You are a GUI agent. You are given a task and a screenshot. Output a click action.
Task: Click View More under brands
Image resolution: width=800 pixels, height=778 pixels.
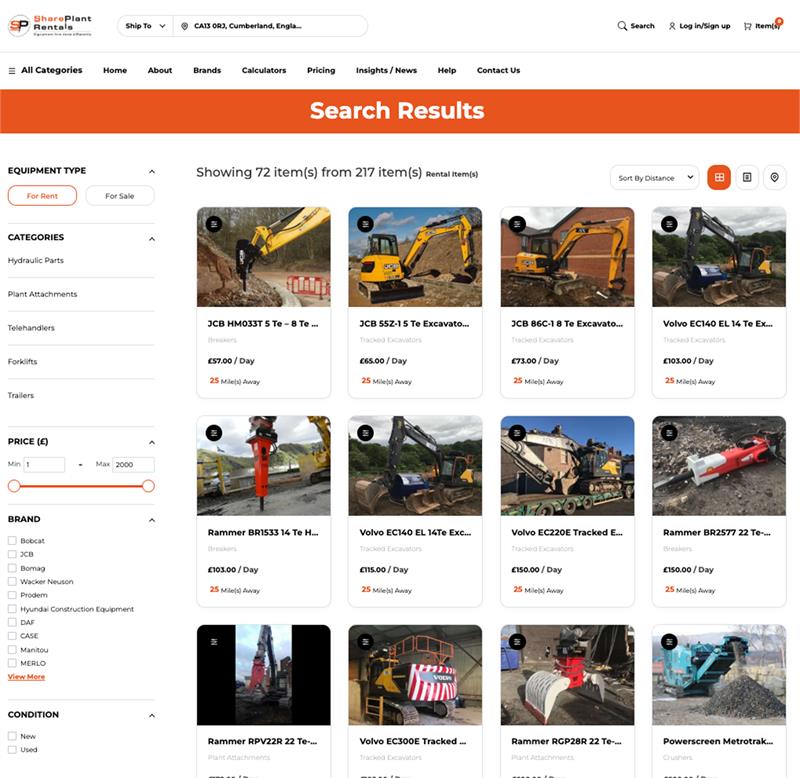pos(26,677)
